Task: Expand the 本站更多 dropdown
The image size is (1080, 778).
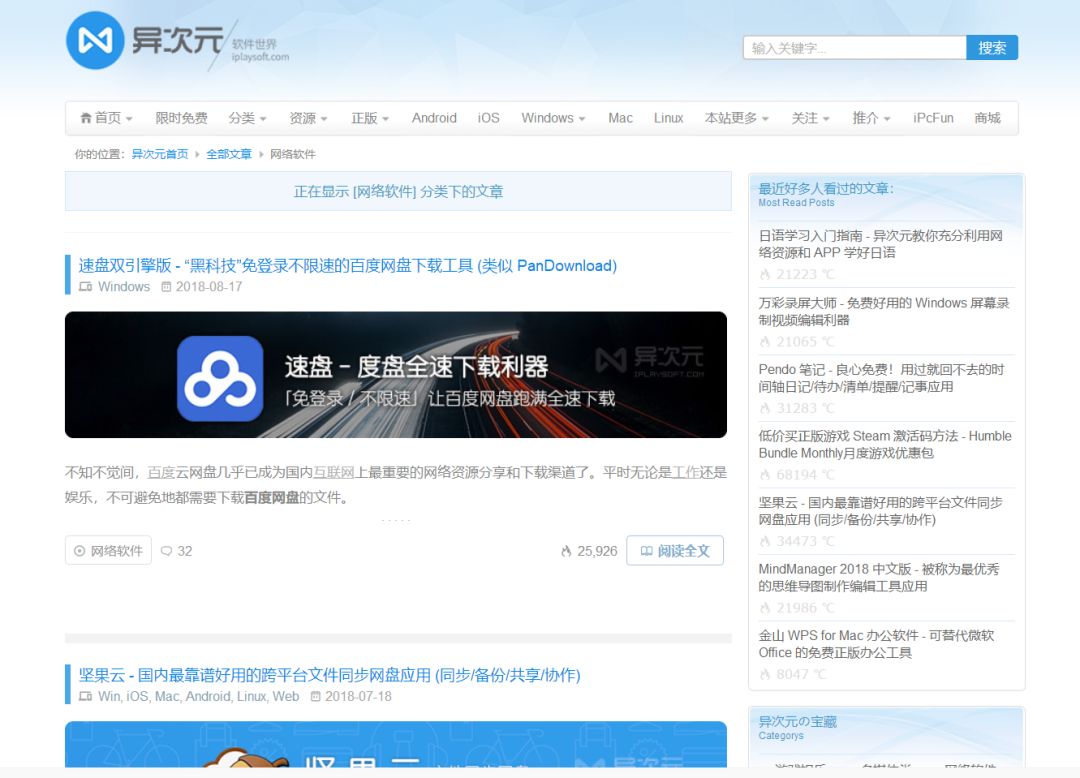Action: coord(732,117)
